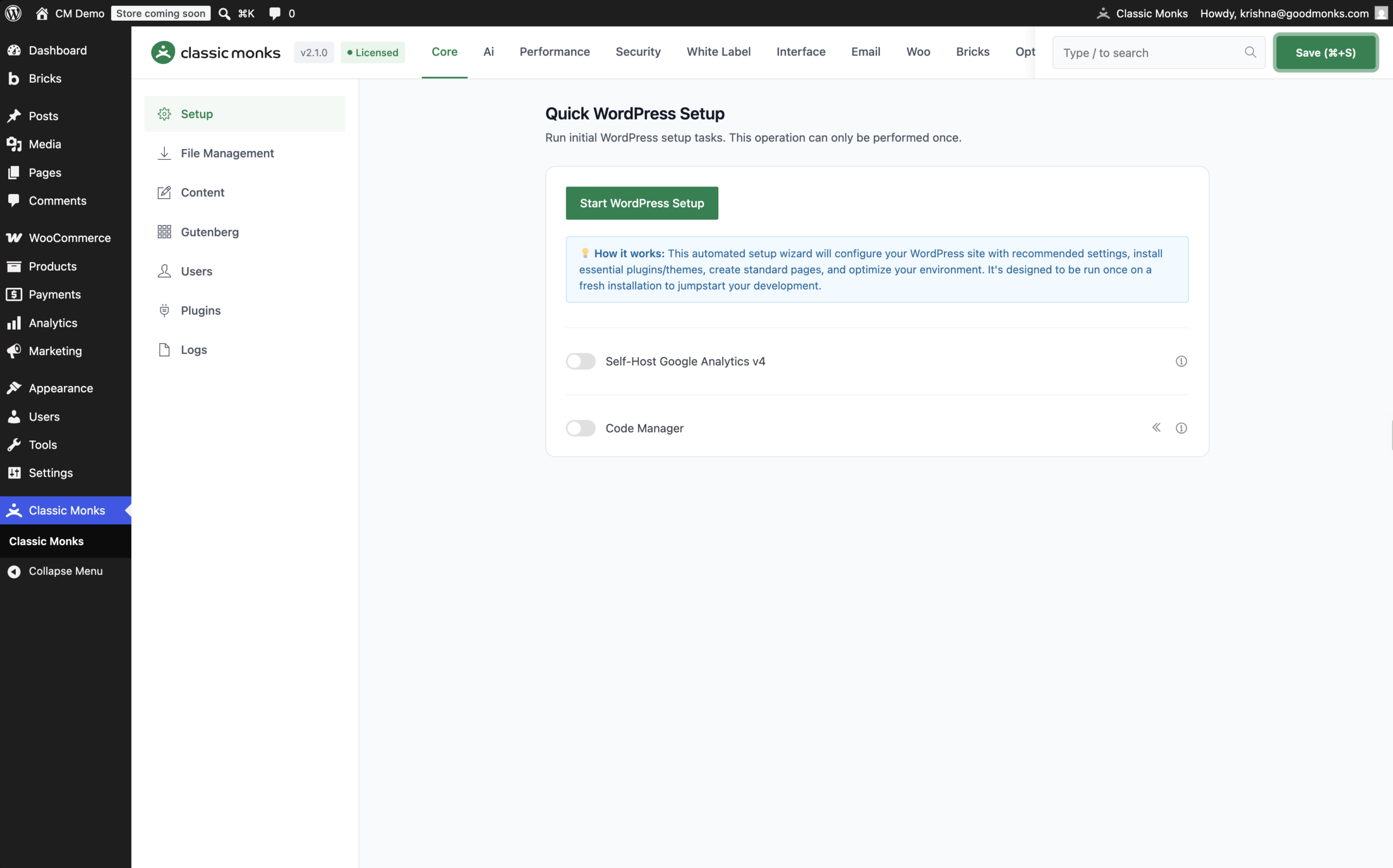Click the Setup gear icon
This screenshot has width=1393, height=868.
pyautogui.click(x=164, y=114)
